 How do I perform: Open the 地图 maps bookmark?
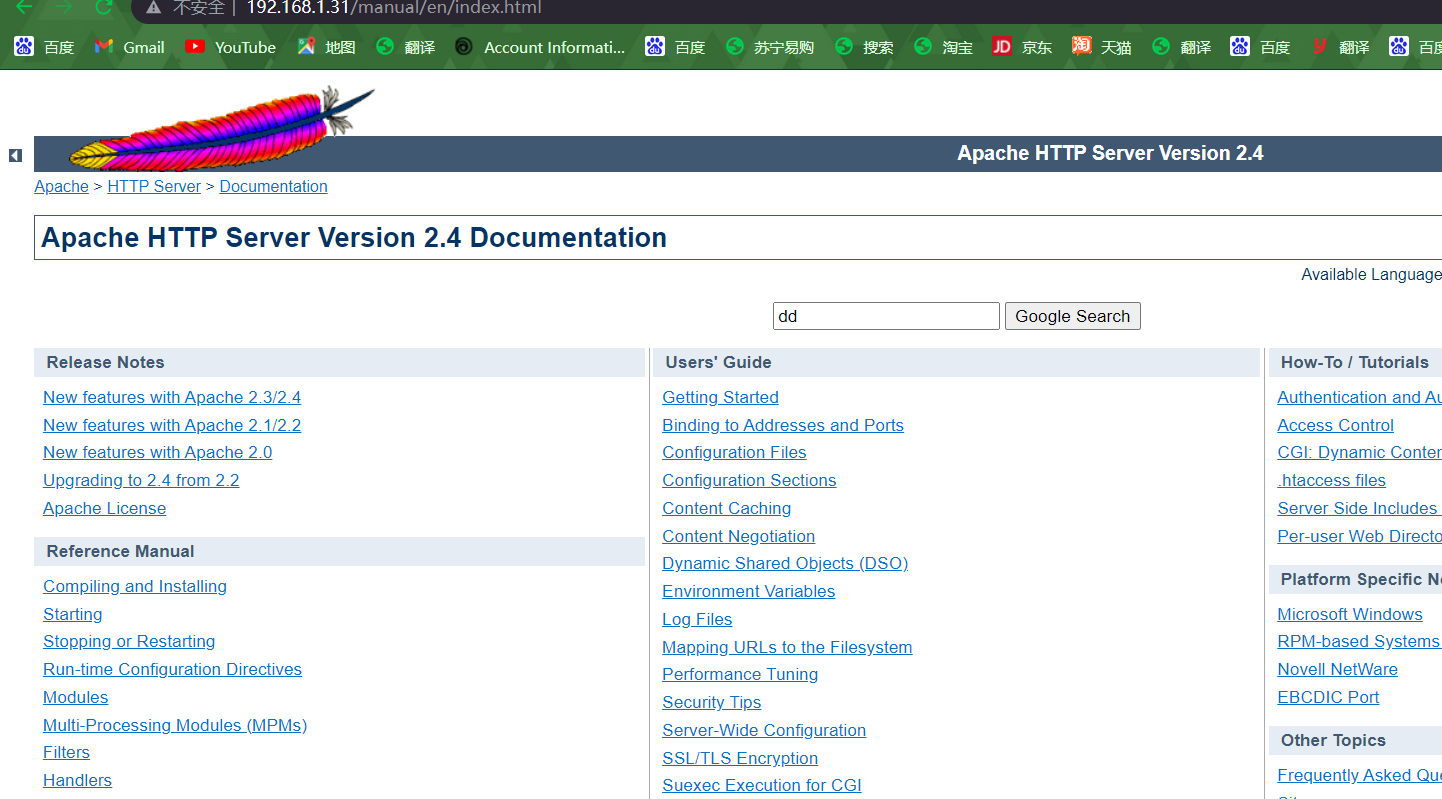(326, 47)
